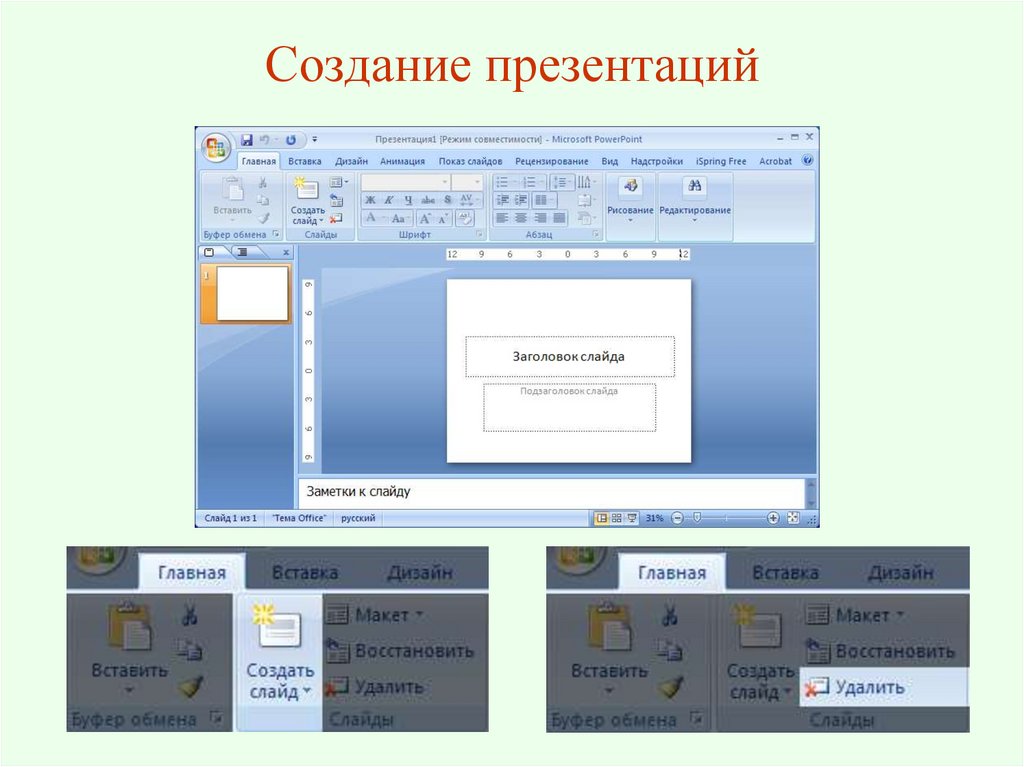Click the Format Painter brush in the main PowerPoint window
The image size is (1024, 767).
point(263,218)
